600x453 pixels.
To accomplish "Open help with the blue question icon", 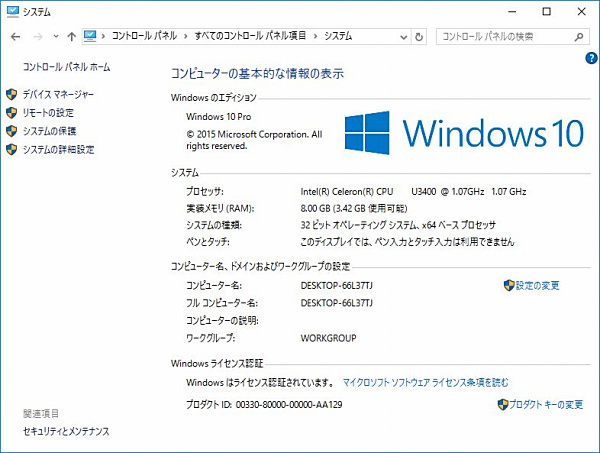I will pos(591,58).
